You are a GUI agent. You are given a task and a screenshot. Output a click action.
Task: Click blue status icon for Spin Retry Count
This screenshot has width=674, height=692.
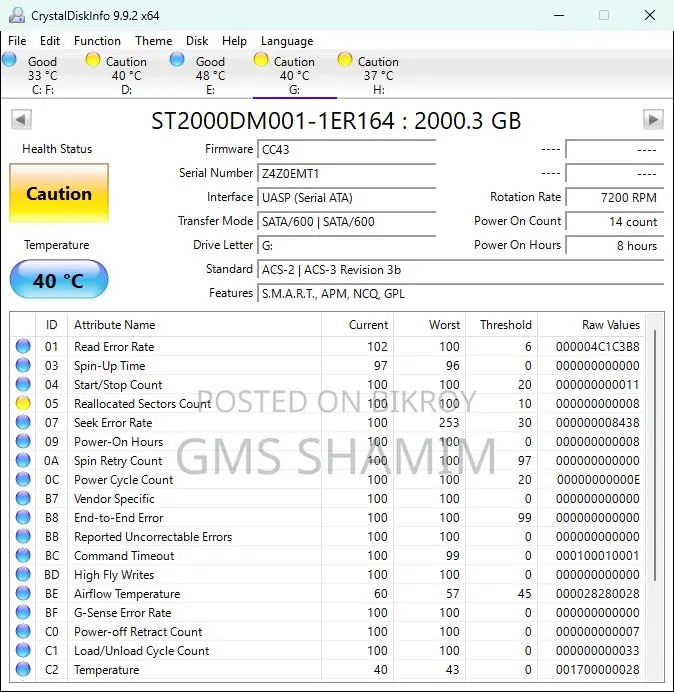23,460
